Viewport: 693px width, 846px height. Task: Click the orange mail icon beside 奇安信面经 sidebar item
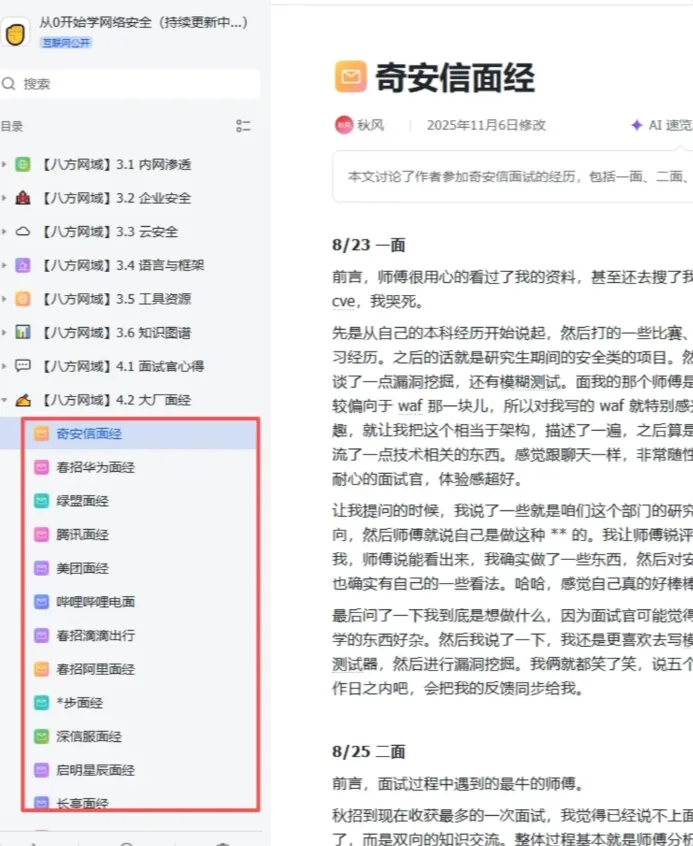pos(42,434)
